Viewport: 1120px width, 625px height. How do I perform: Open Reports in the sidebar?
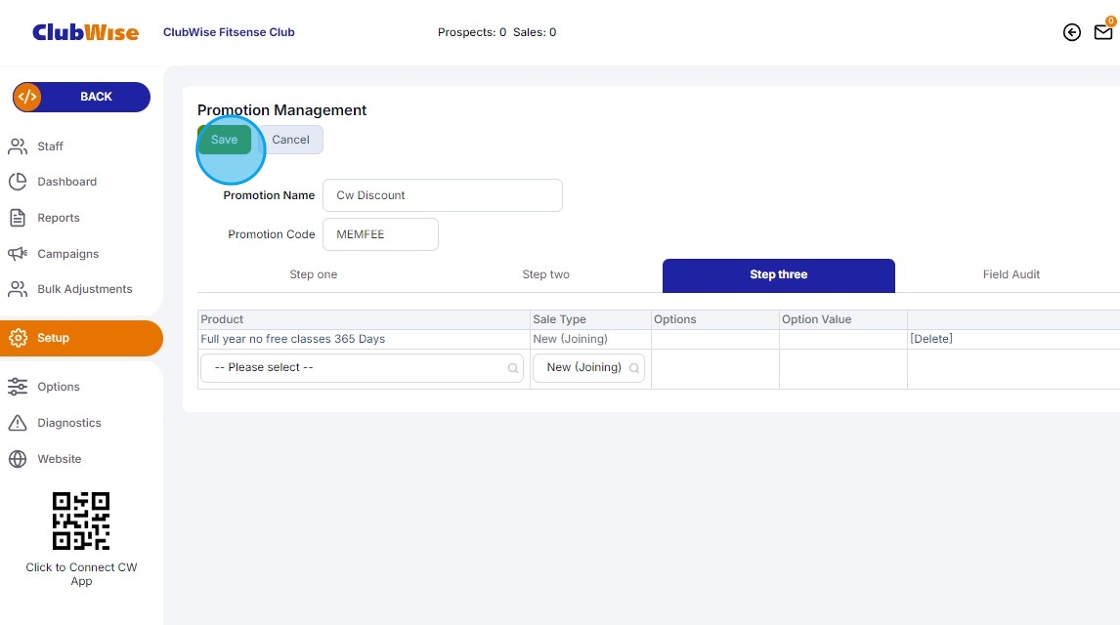click(x=59, y=218)
